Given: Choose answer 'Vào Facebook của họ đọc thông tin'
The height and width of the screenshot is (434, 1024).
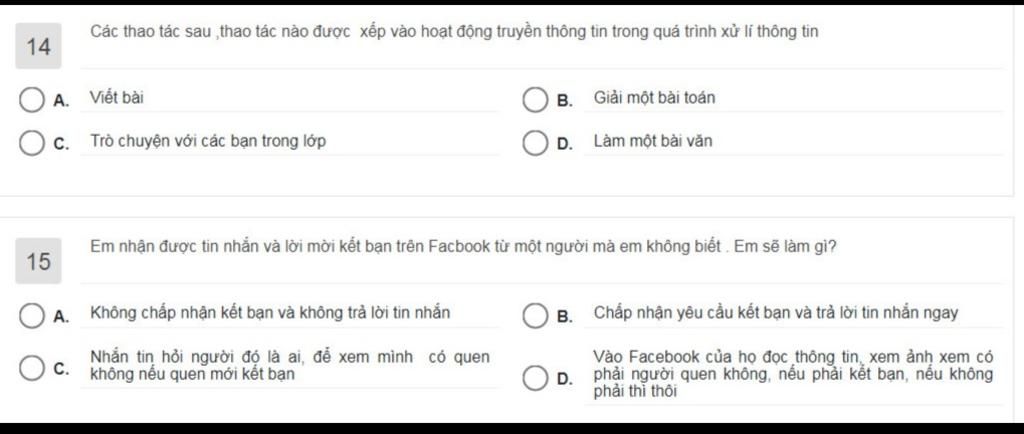Looking at the screenshot, I should (x=793, y=375).
